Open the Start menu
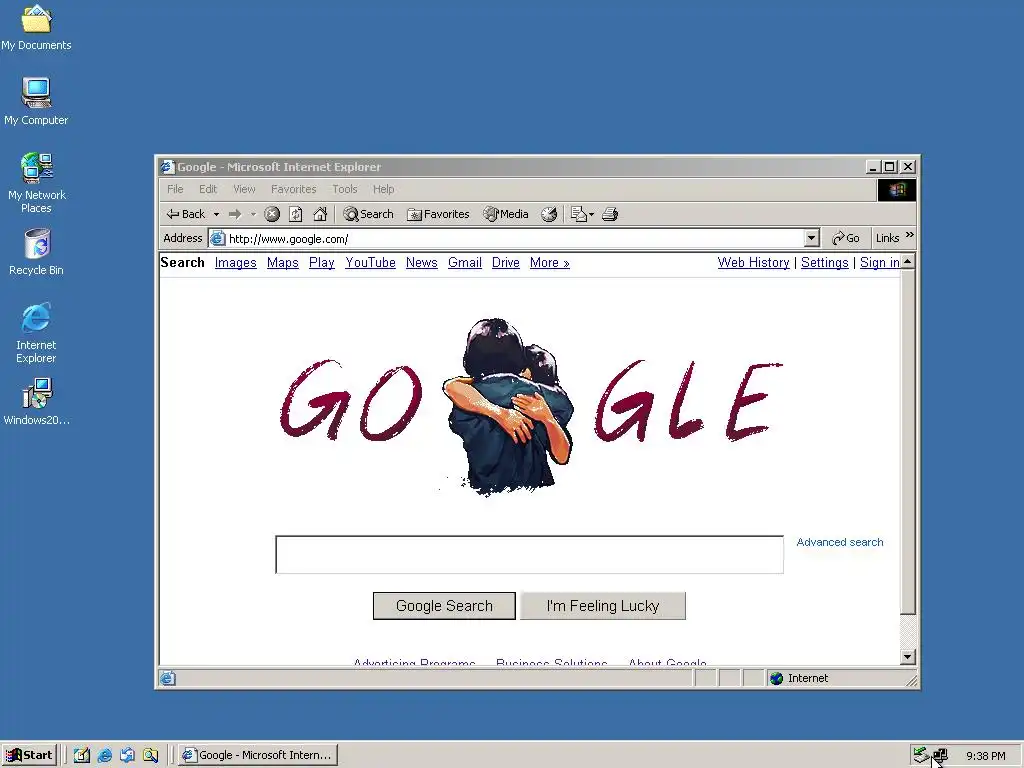 click(x=29, y=755)
